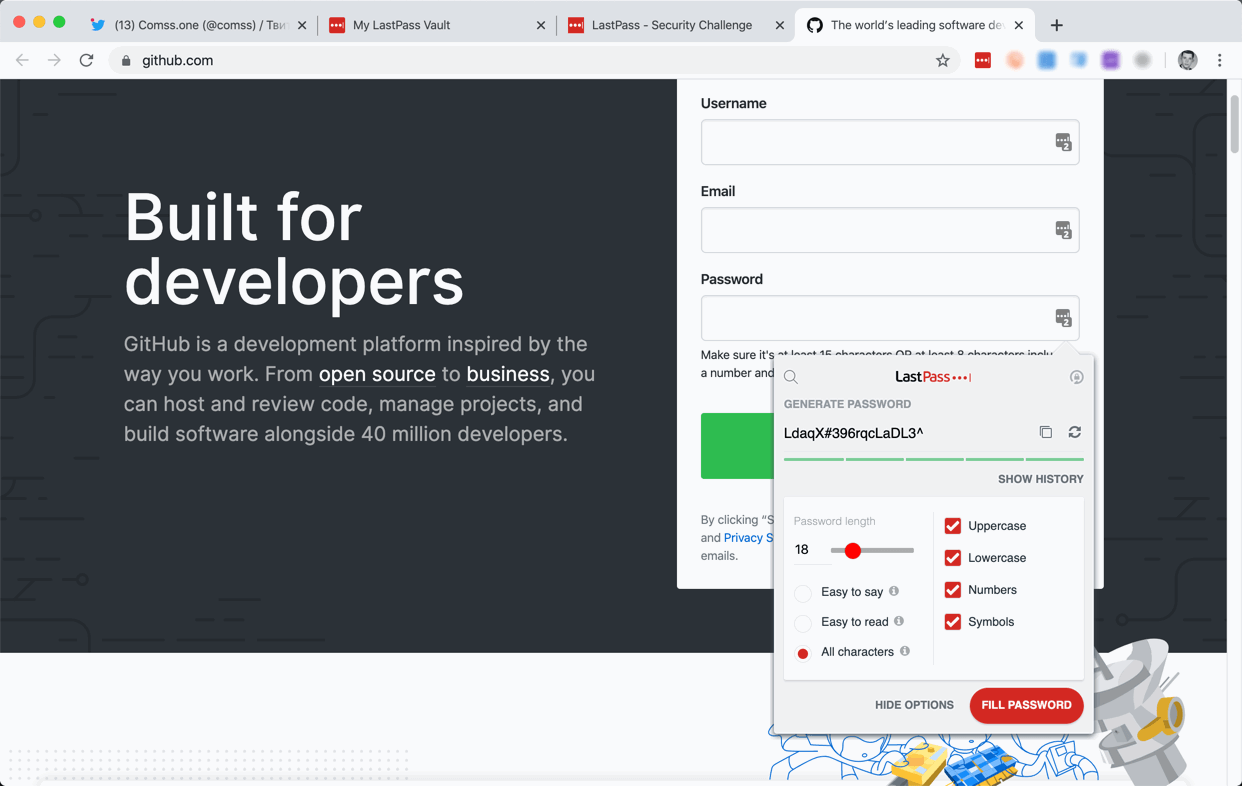Click the LastPass icon in Username field
Image resolution: width=1242 pixels, height=786 pixels.
(x=1063, y=142)
